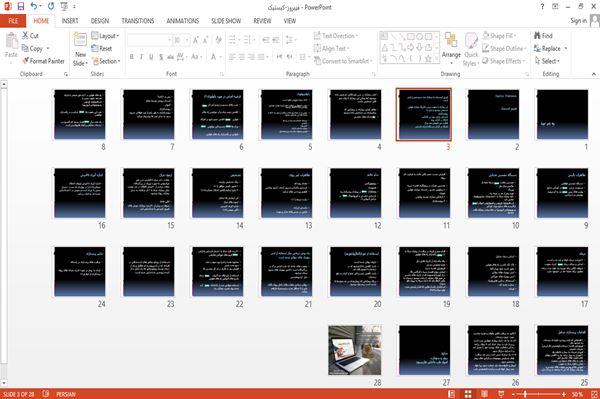The image size is (600, 399).
Task: Switch to the ANIMATIONS tab
Action: pos(183,21)
